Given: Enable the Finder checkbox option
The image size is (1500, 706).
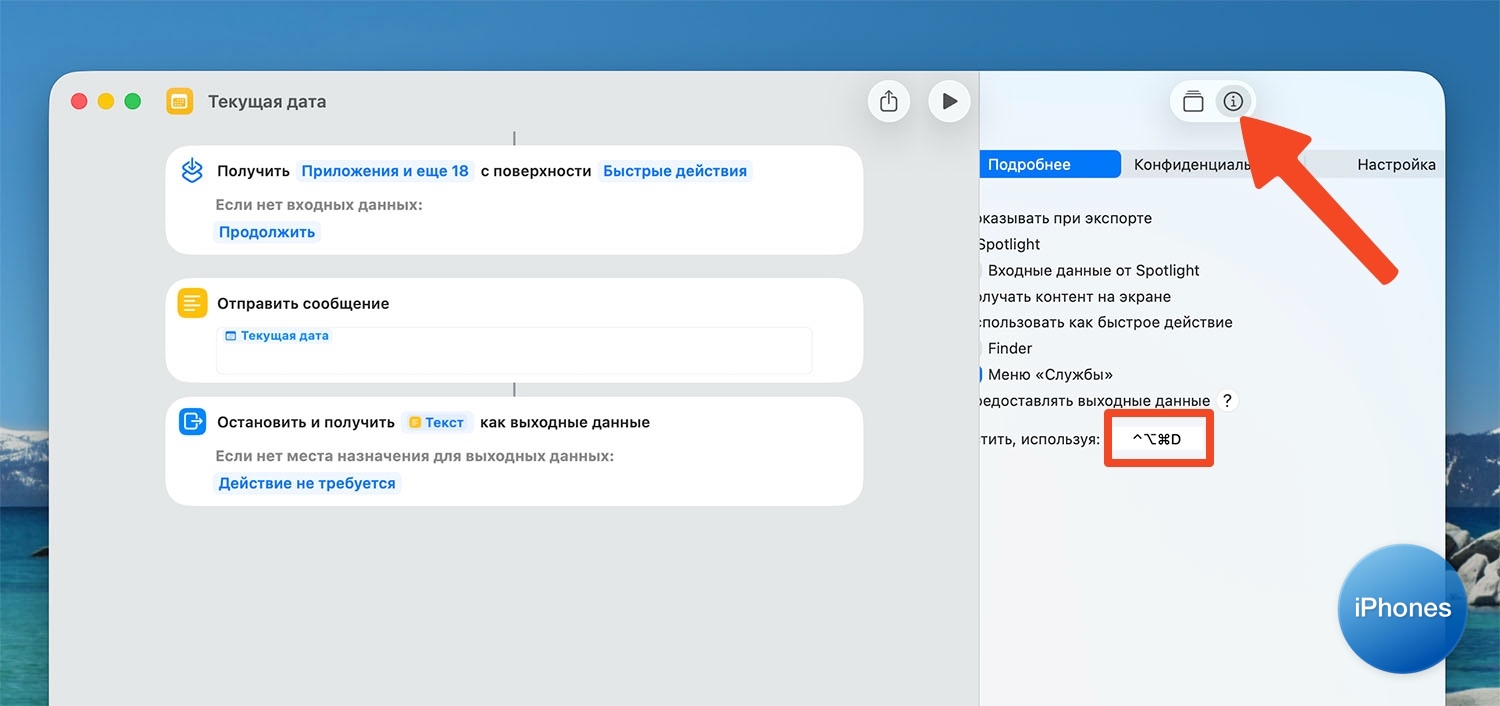Looking at the screenshot, I should coord(982,348).
